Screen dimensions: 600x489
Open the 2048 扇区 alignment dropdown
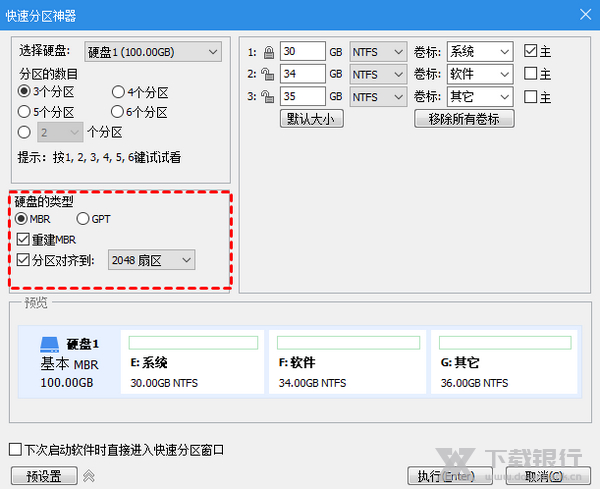[152, 260]
